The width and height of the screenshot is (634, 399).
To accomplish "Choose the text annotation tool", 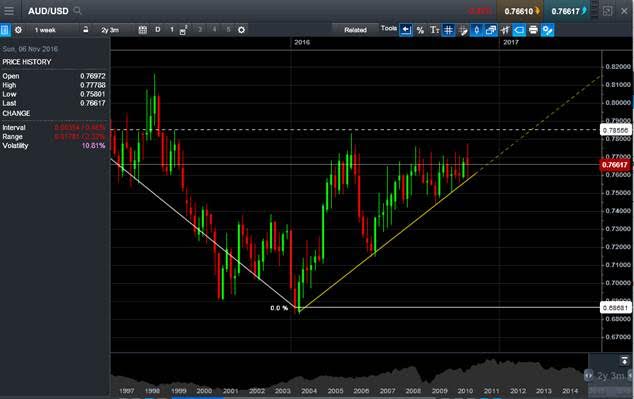I will tap(434, 30).
